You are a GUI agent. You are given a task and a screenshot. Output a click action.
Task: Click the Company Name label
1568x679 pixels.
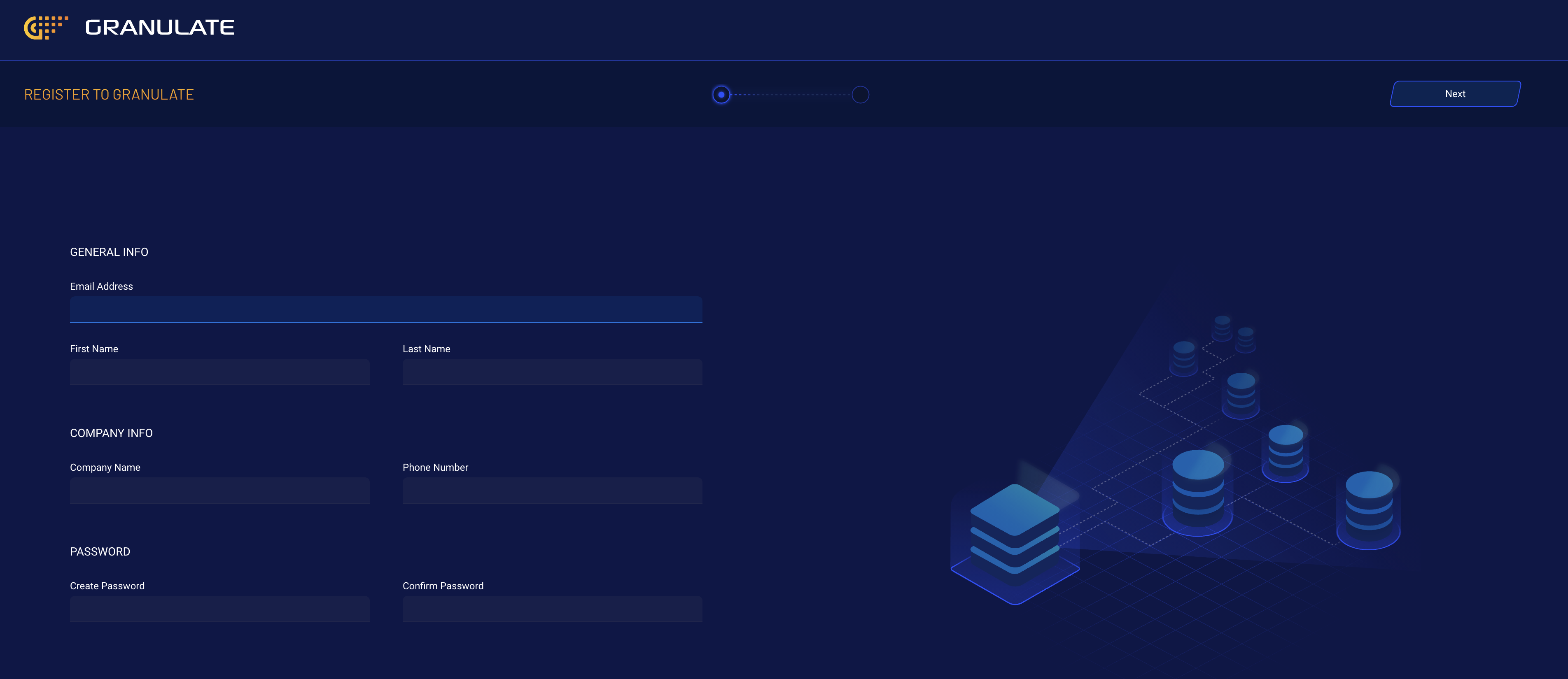pos(105,468)
